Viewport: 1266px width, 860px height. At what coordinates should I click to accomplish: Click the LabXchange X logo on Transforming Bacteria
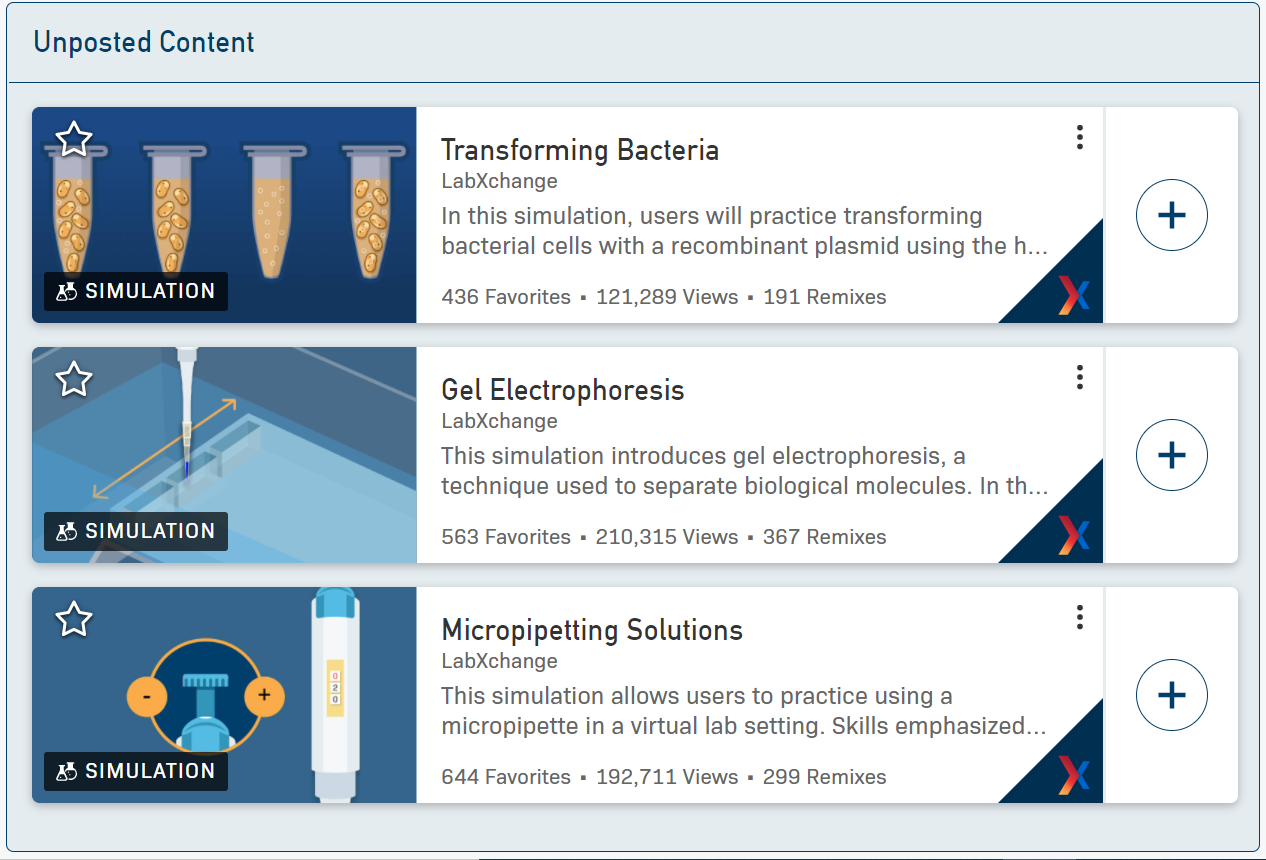[x=1074, y=296]
